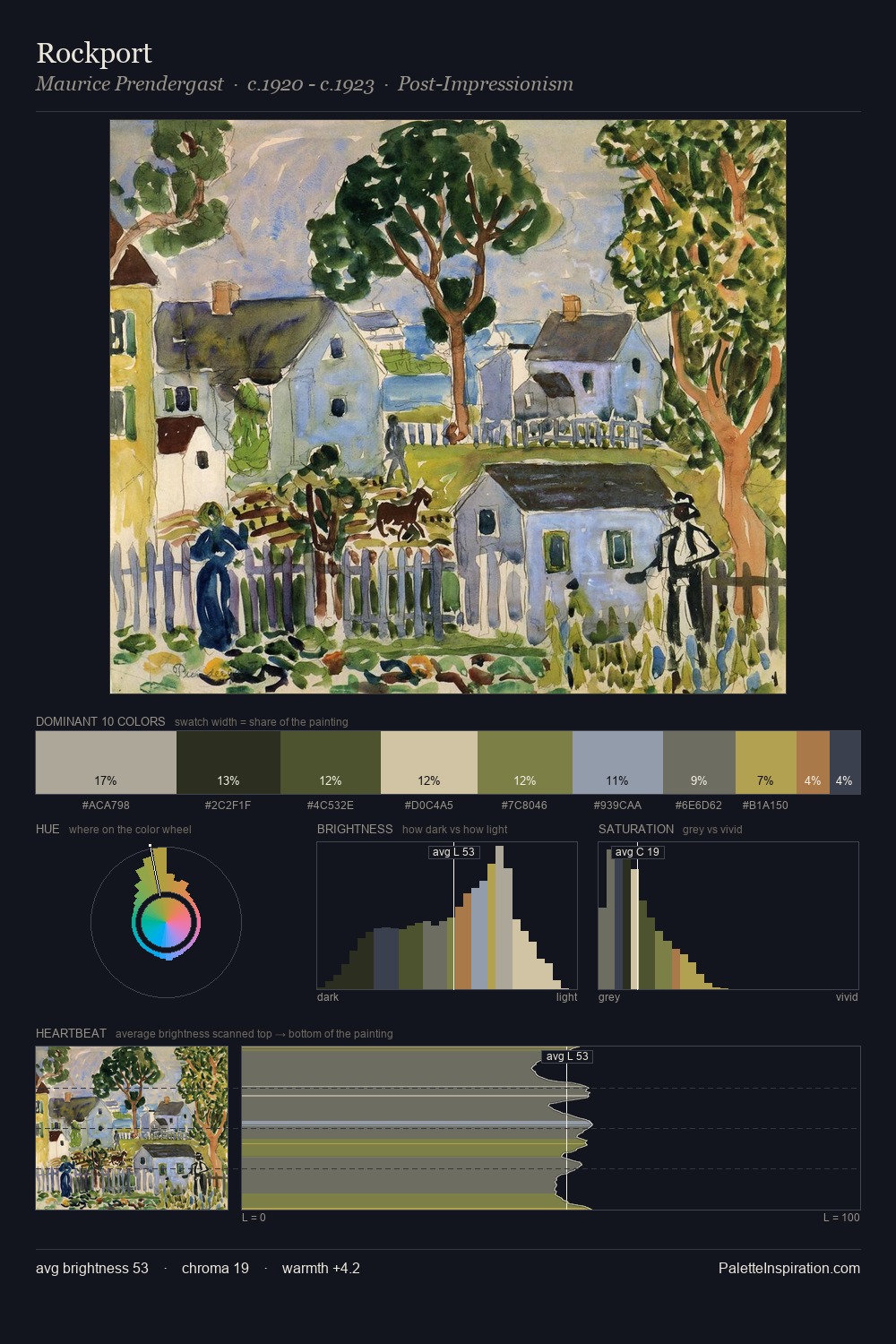Click the Rockport painting image
This screenshot has height=1344, width=896.
[x=448, y=407]
